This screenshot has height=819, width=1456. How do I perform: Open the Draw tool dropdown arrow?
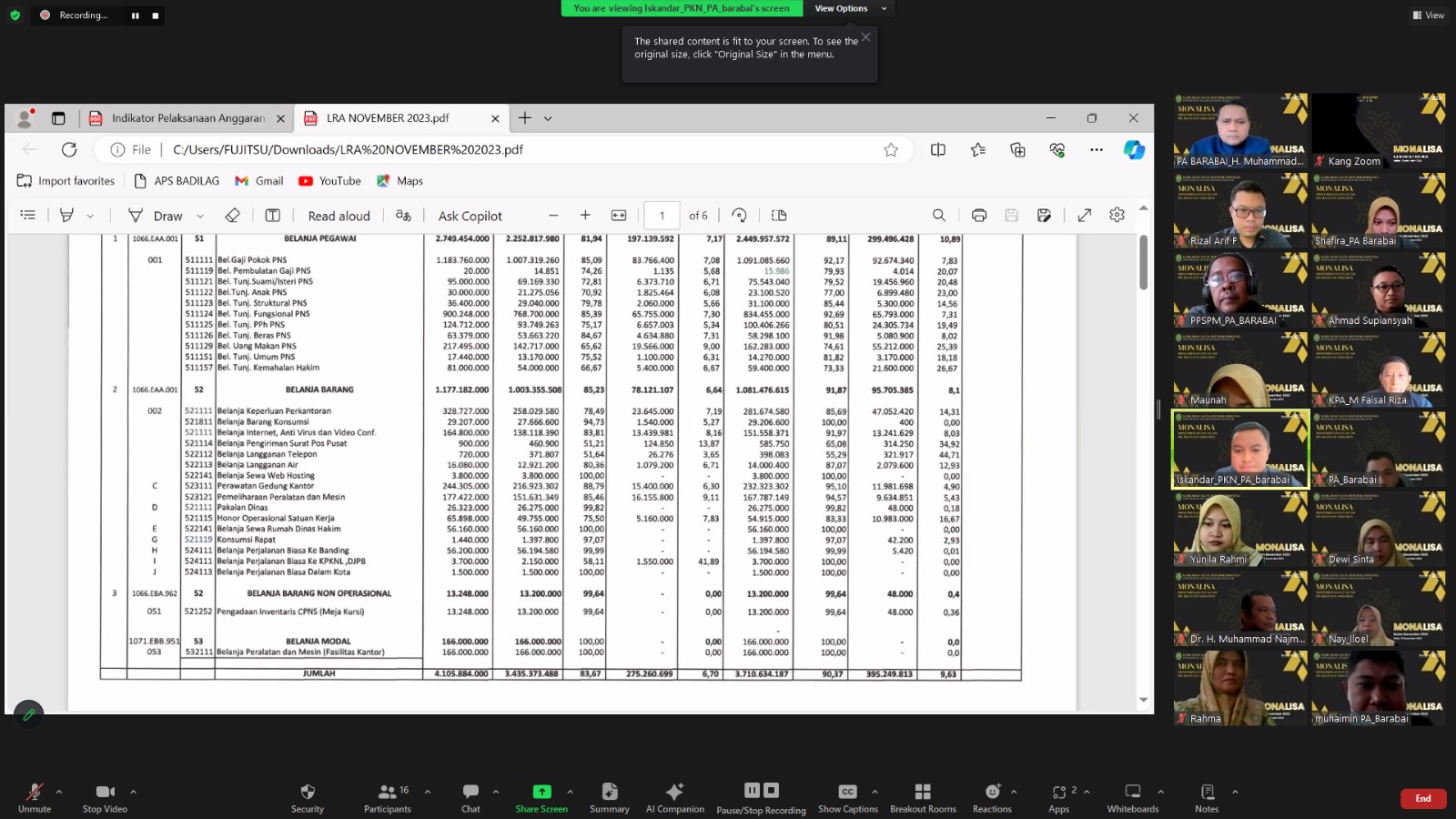[x=200, y=217]
